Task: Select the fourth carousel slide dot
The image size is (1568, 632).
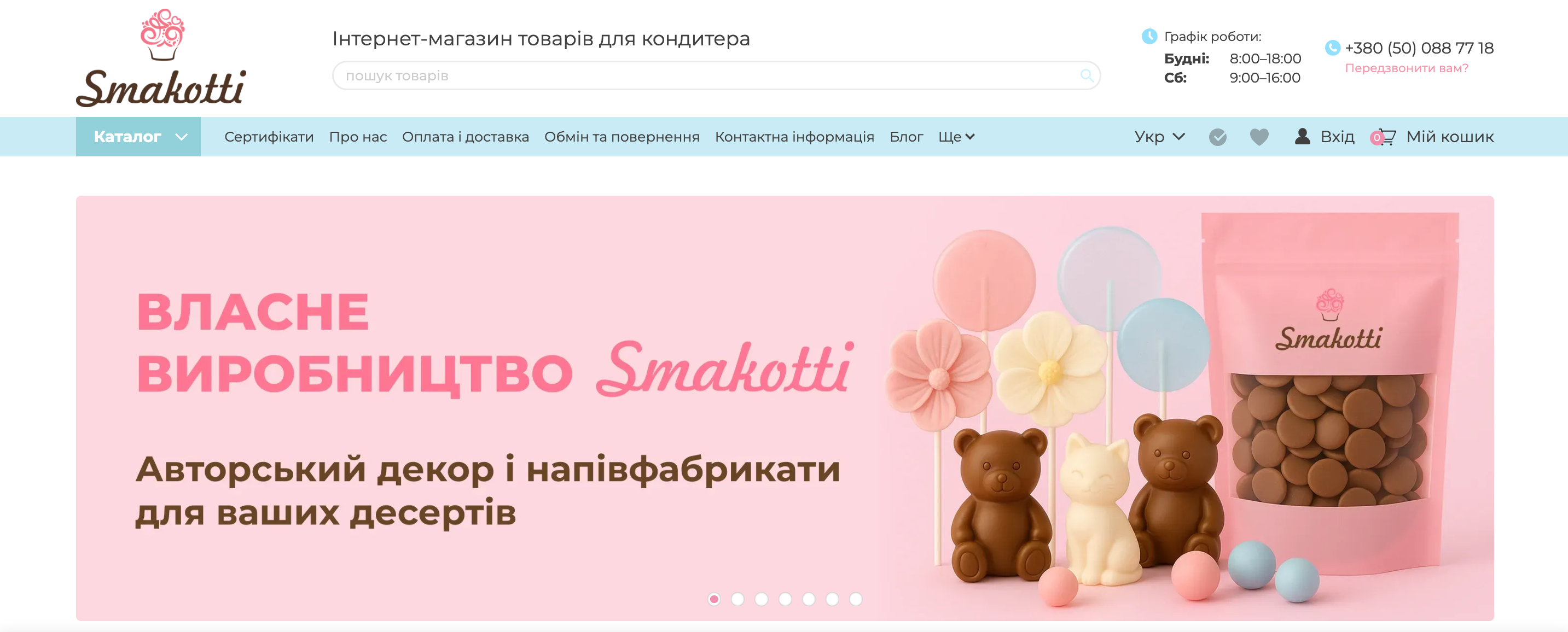Action: [785, 599]
